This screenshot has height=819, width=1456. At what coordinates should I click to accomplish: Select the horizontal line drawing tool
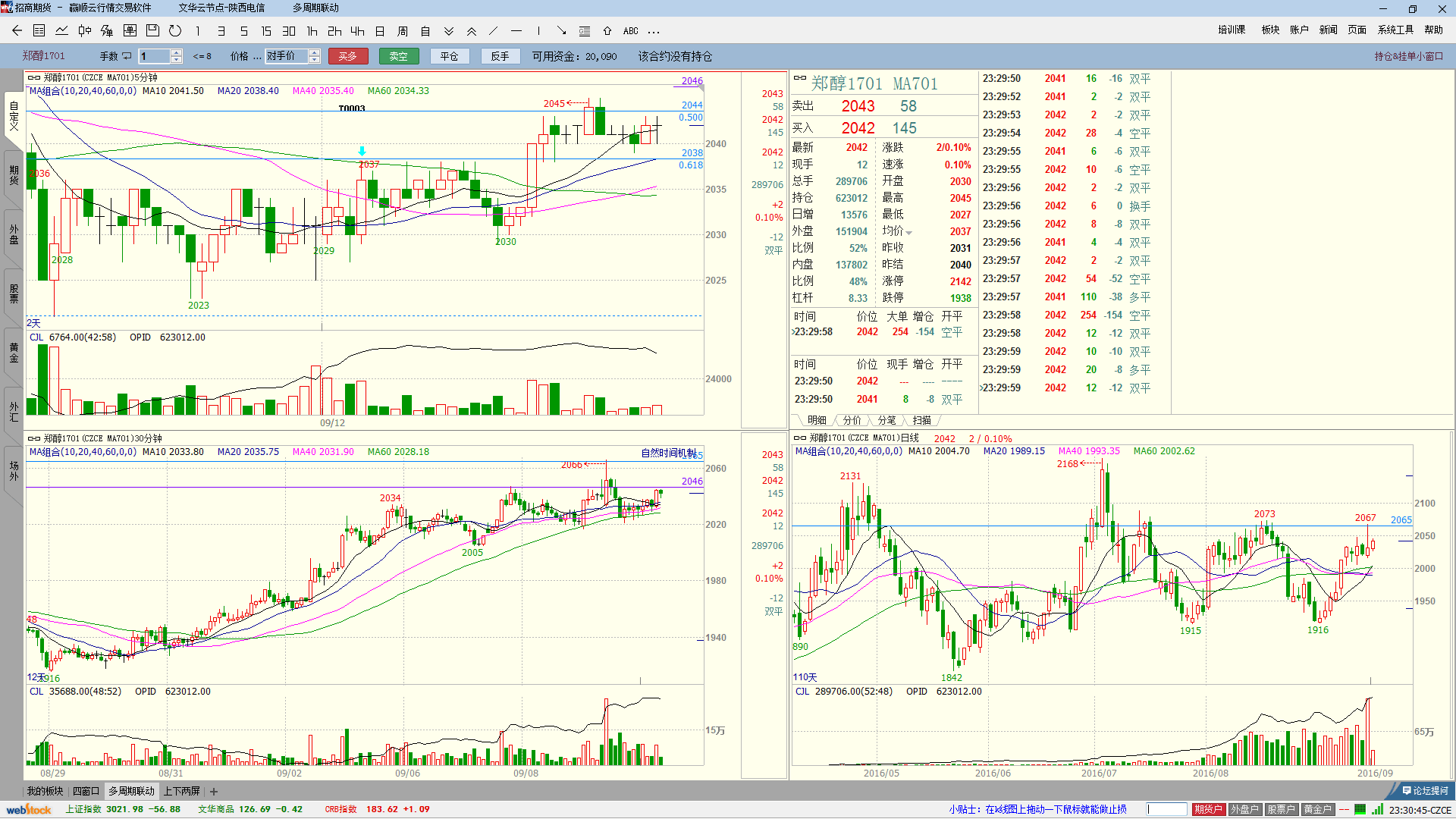(516, 31)
